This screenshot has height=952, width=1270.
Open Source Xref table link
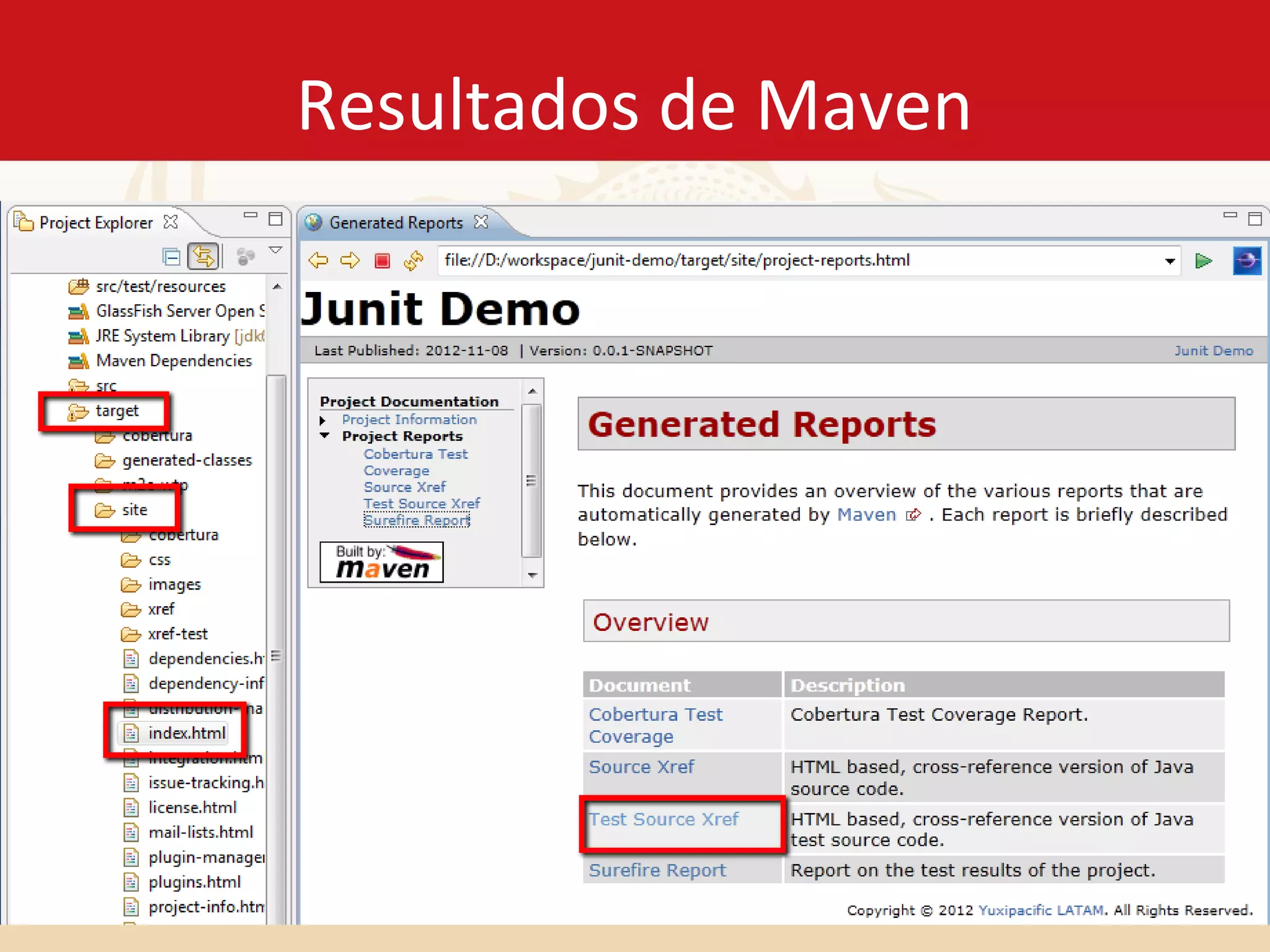pyautogui.click(x=641, y=767)
